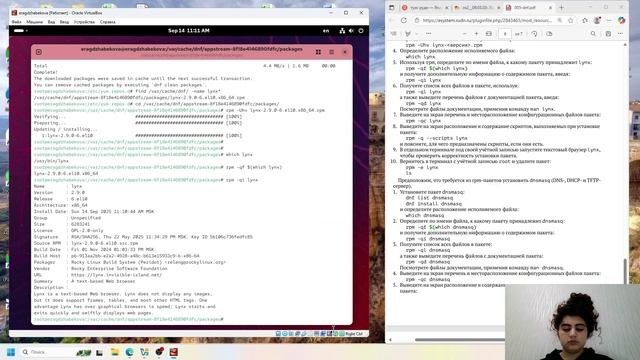Click the new tab icon in terminal header
The image size is (640, 360).
[x=39, y=52]
